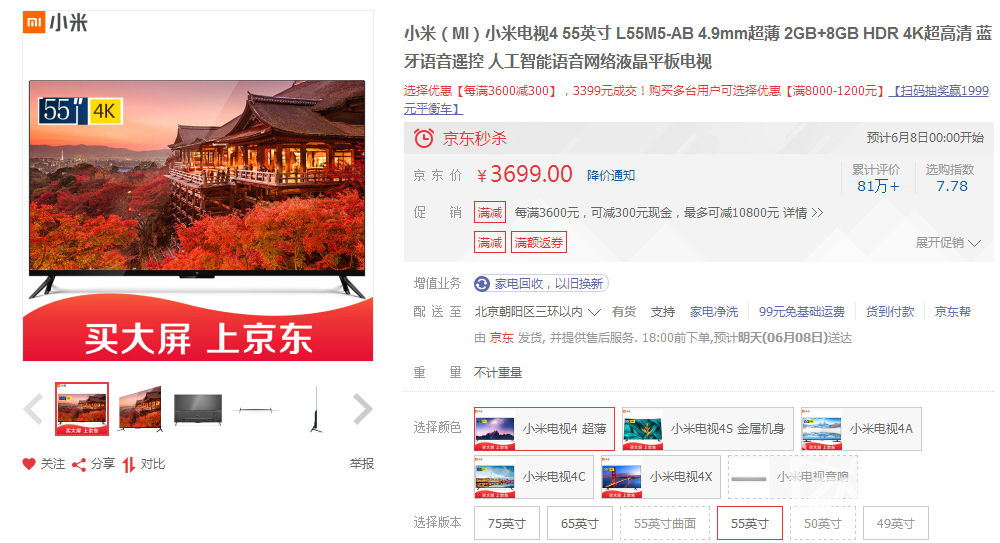
Task: Click the Xiaomi MI logo
Action: coord(34,22)
